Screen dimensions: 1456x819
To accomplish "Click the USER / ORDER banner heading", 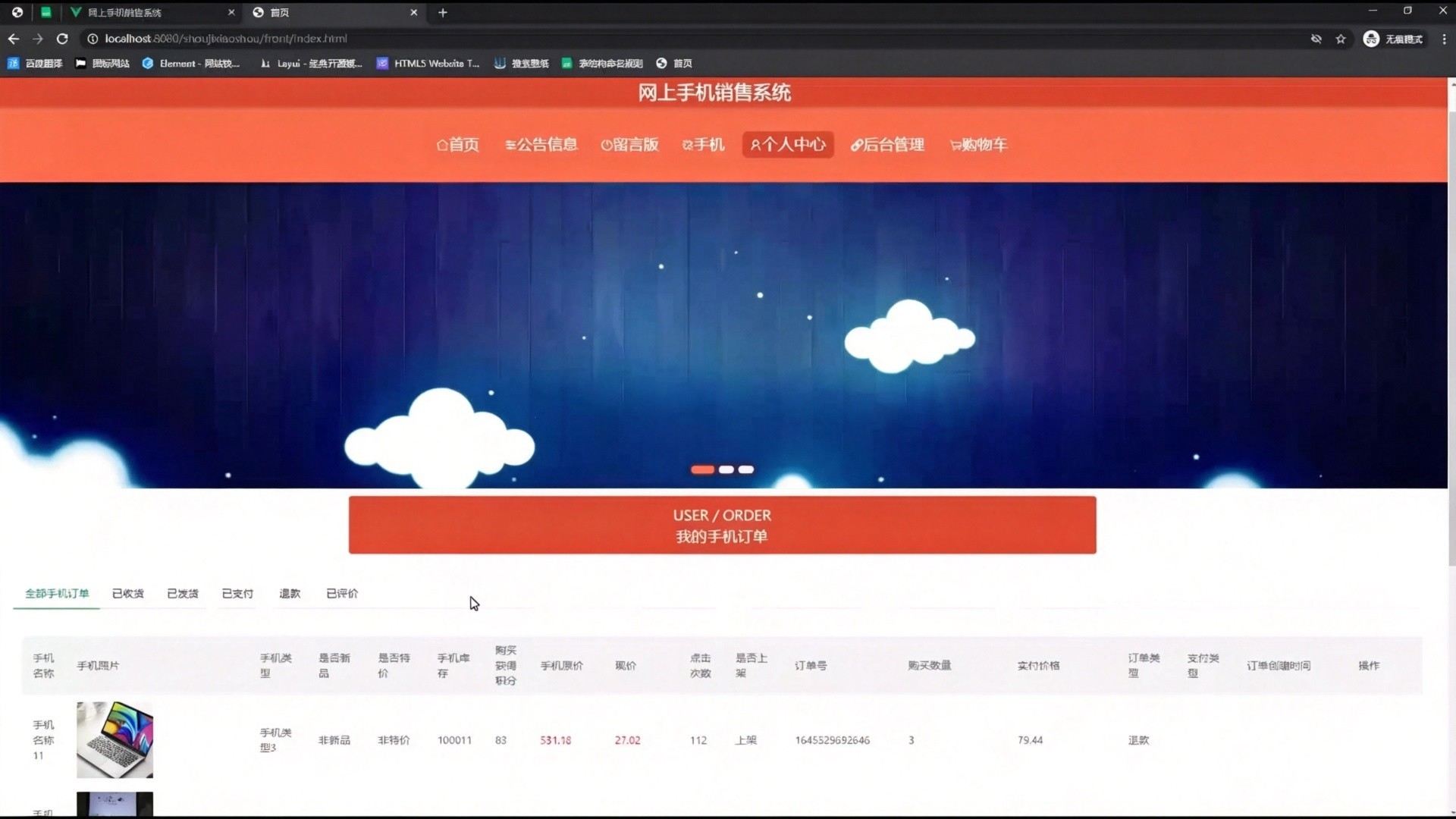I will 722,516.
